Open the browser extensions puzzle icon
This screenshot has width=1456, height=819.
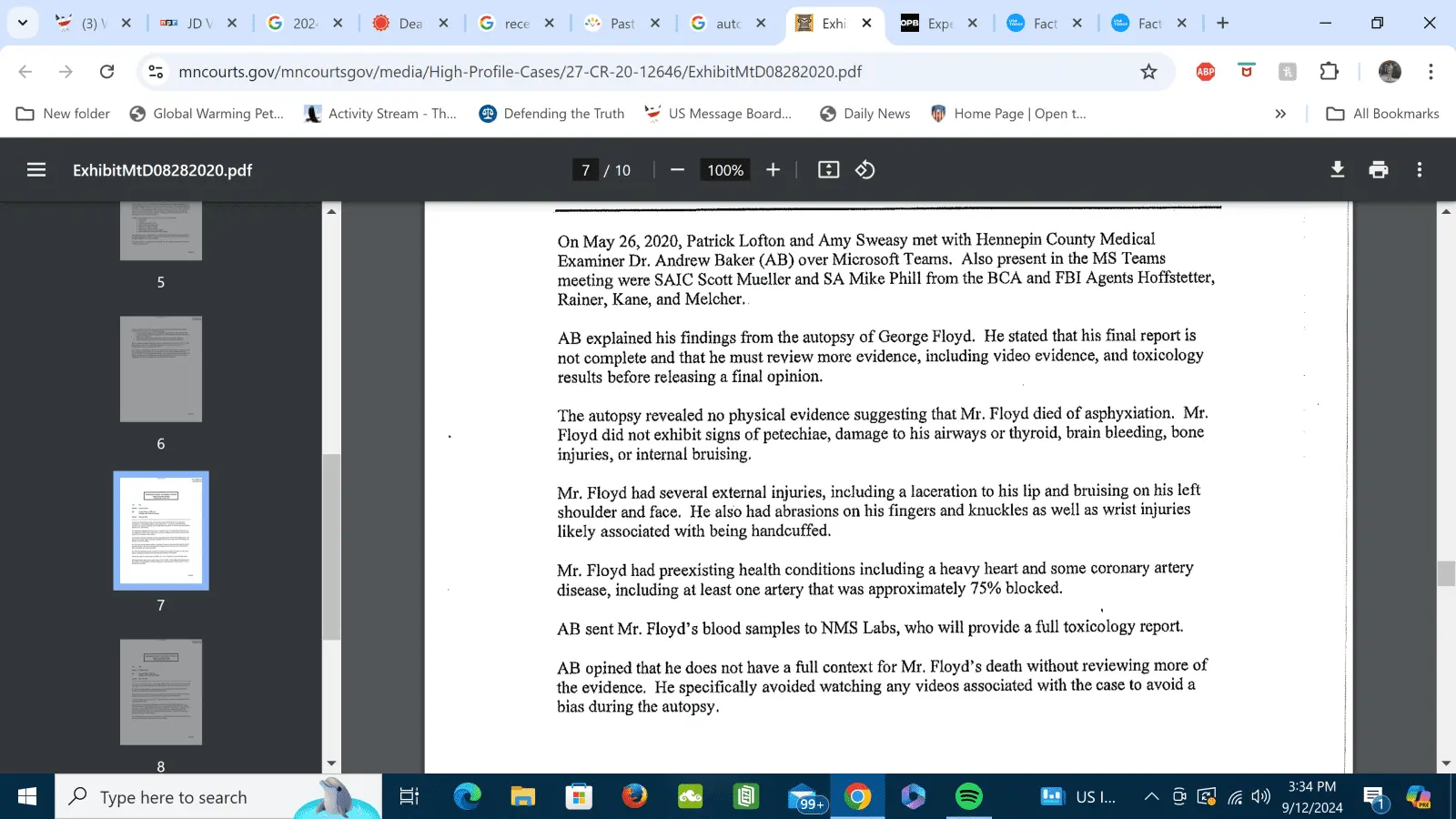click(1329, 72)
